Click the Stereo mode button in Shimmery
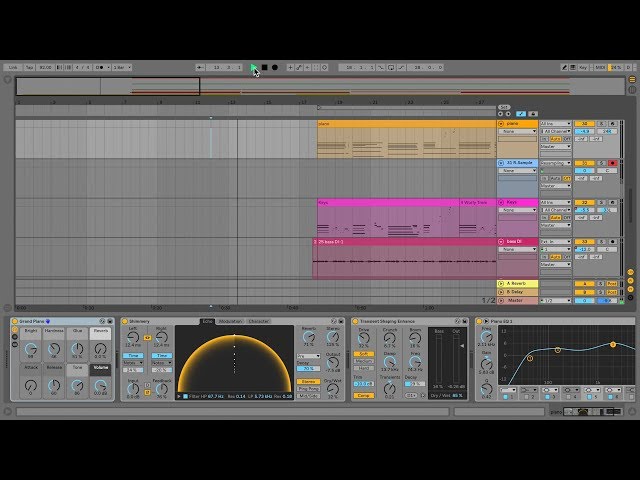The height and width of the screenshot is (480, 640). point(308,381)
